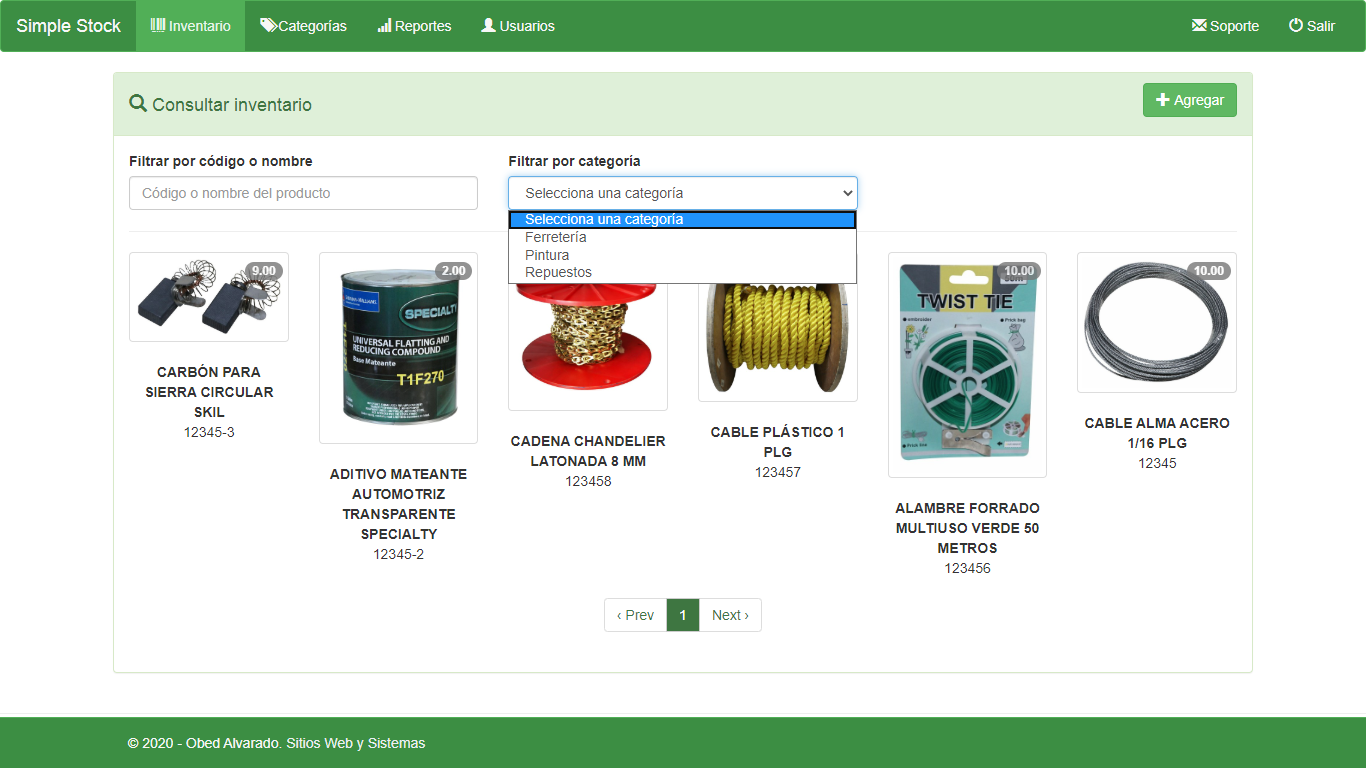The height and width of the screenshot is (768, 1366).
Task: Click the plus icon on Agregar button
Action: (x=1163, y=100)
